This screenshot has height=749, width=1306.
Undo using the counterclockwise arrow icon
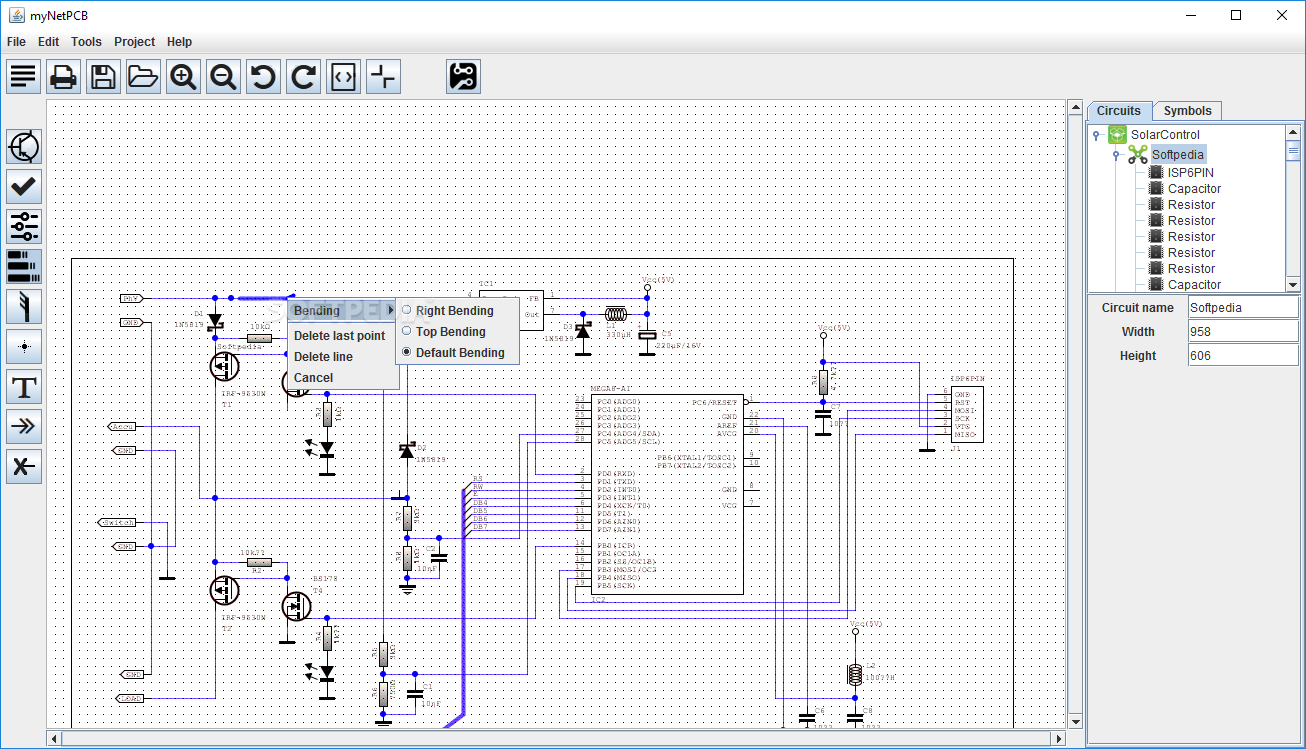click(x=263, y=76)
